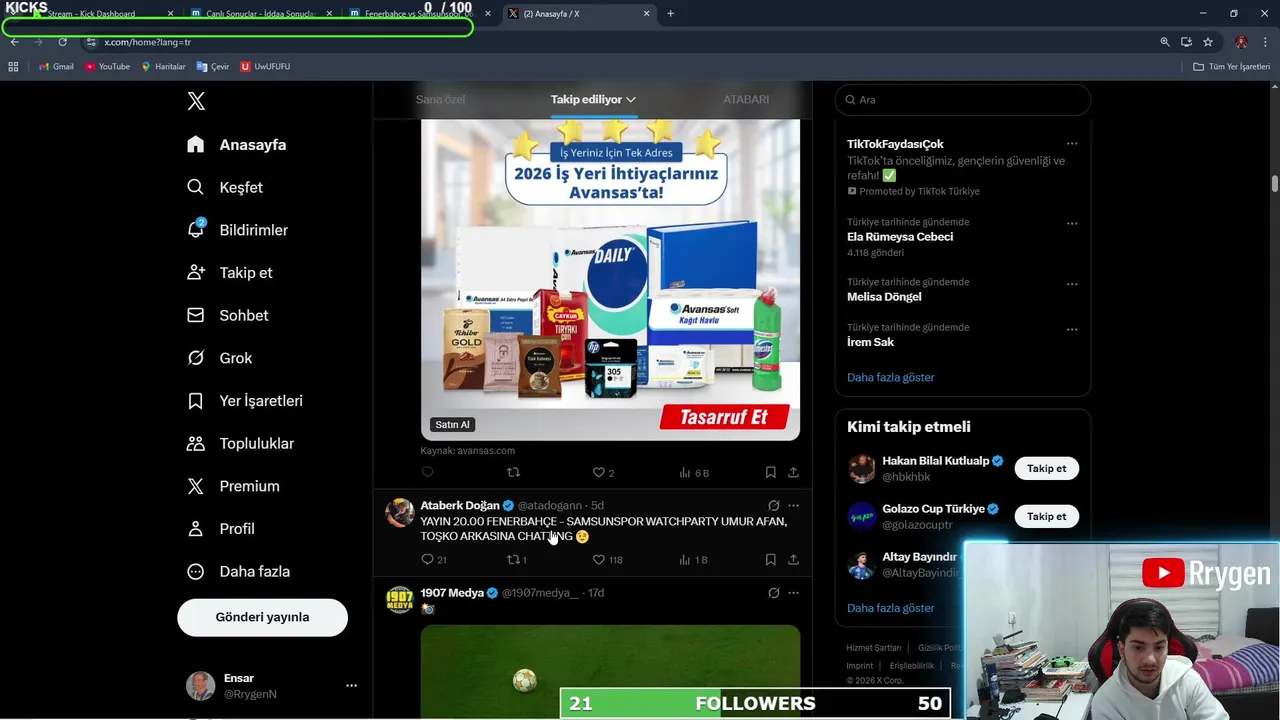Open Daha fazla sidebar menu

pos(239,572)
